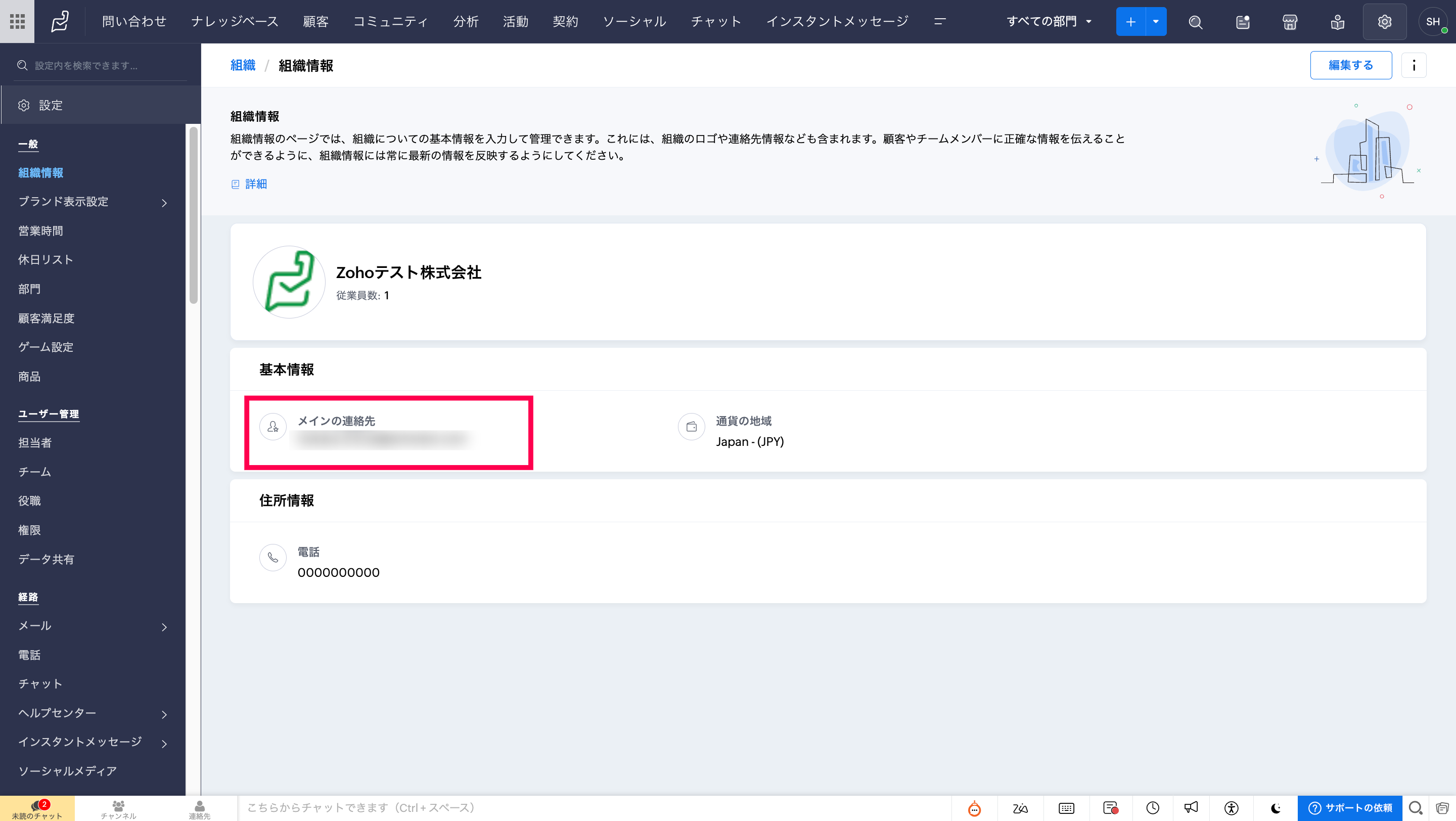Viewport: 1456px width, 821px height.
Task: Open the ナレッジベース tab
Action: point(235,21)
